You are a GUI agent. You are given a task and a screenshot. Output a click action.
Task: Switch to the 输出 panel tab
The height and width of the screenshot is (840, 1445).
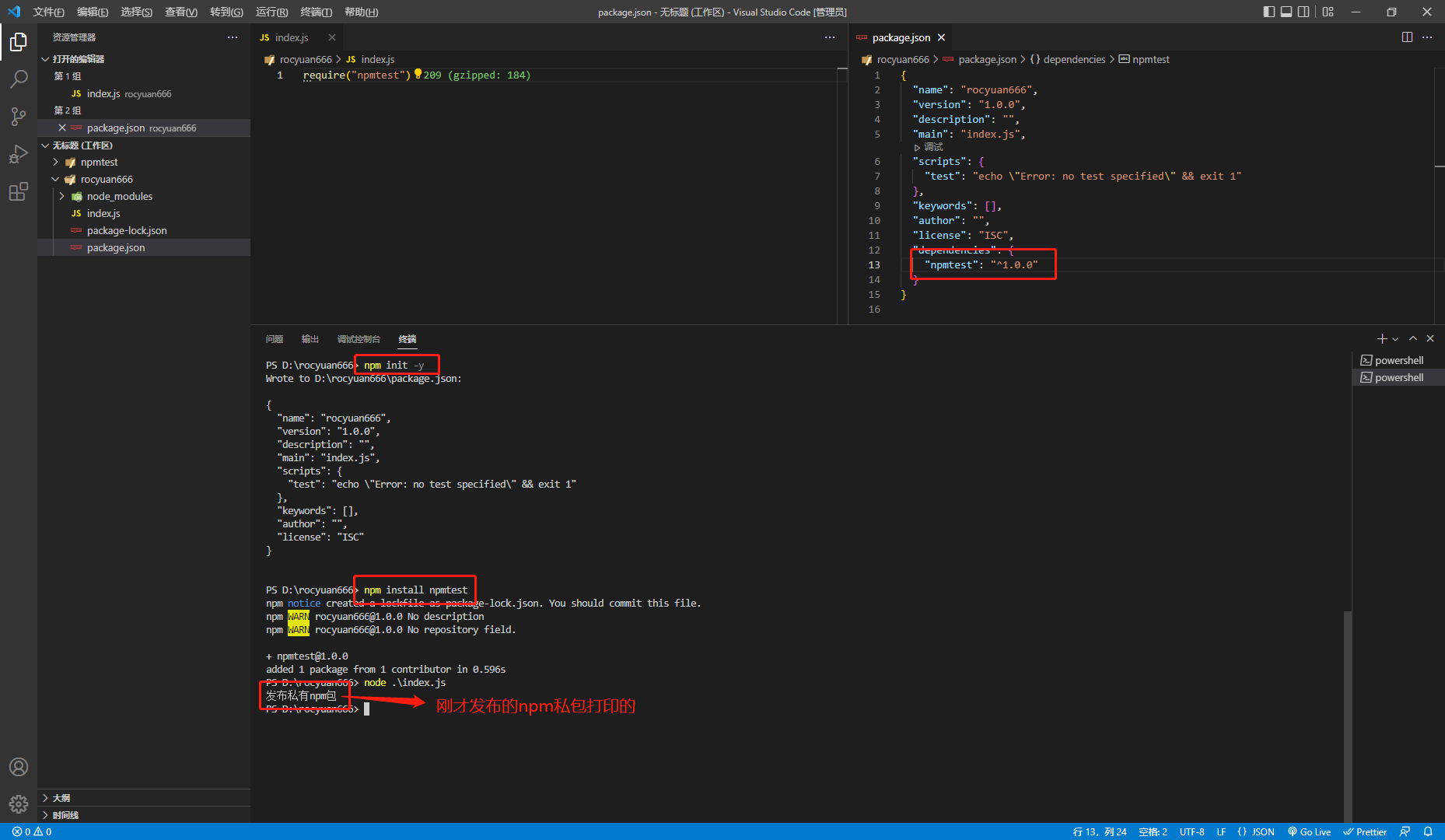click(310, 339)
